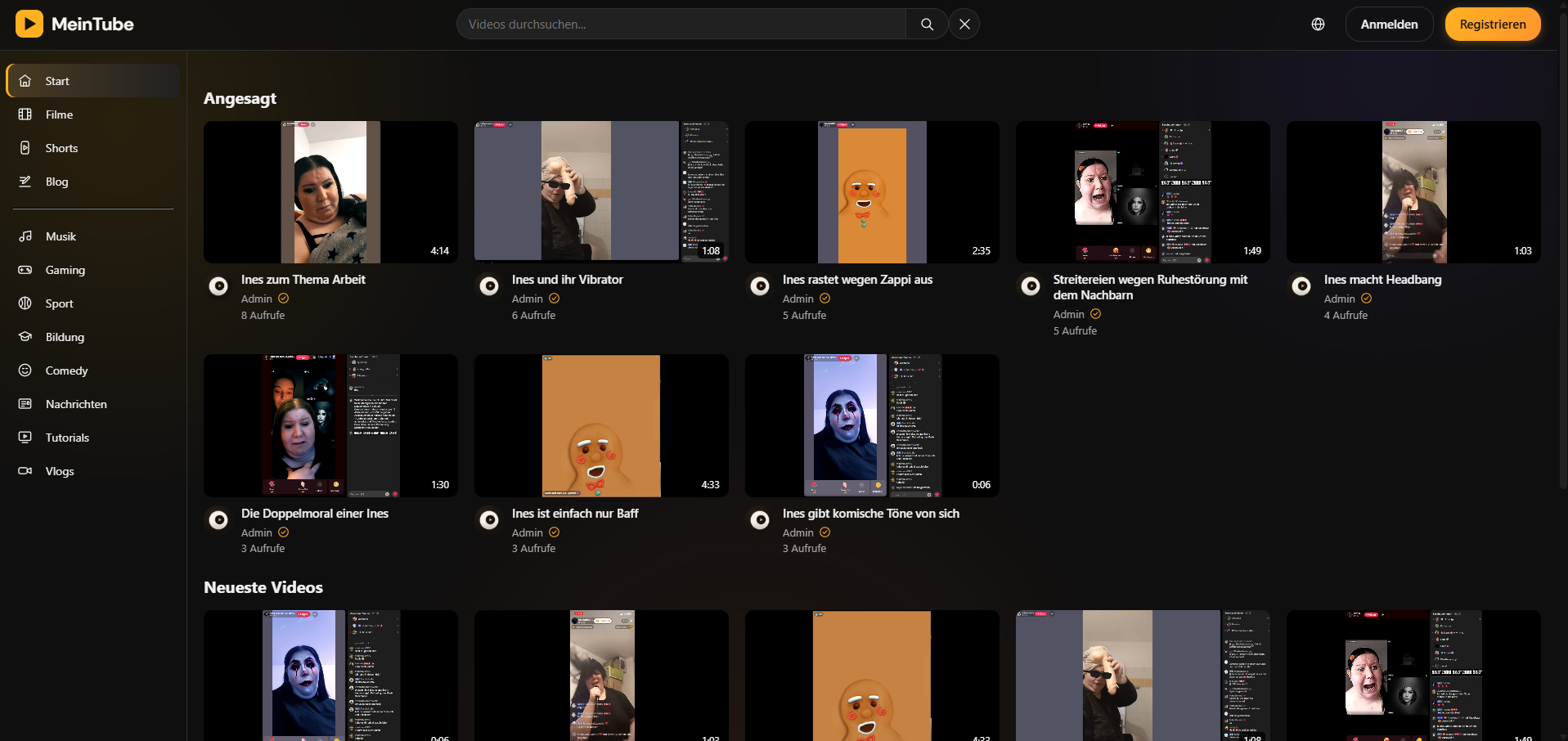The height and width of the screenshot is (741, 1568).
Task: Click the Vlogs camera icon
Action: [x=25, y=471]
